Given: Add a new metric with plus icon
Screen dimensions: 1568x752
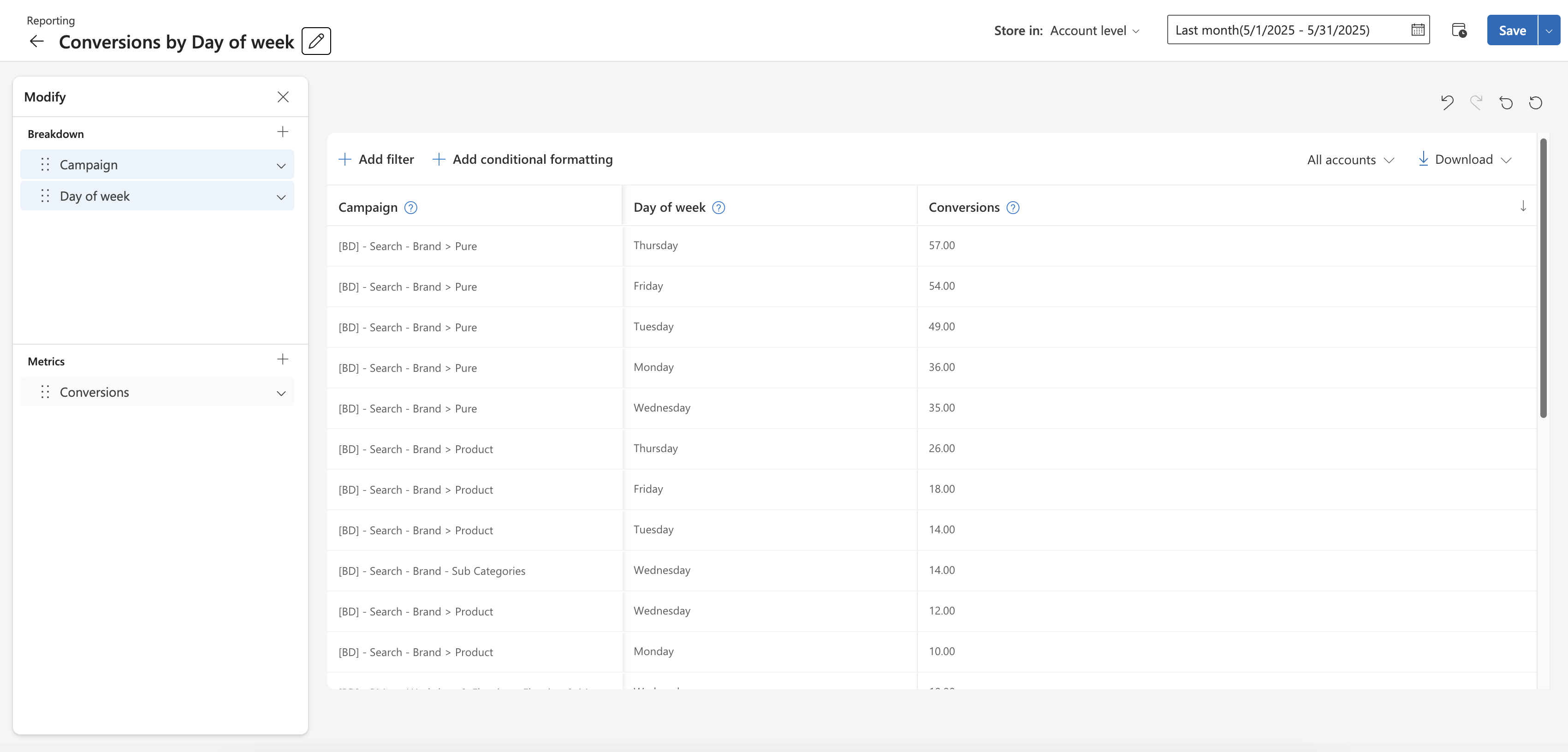Looking at the screenshot, I should (x=282, y=359).
